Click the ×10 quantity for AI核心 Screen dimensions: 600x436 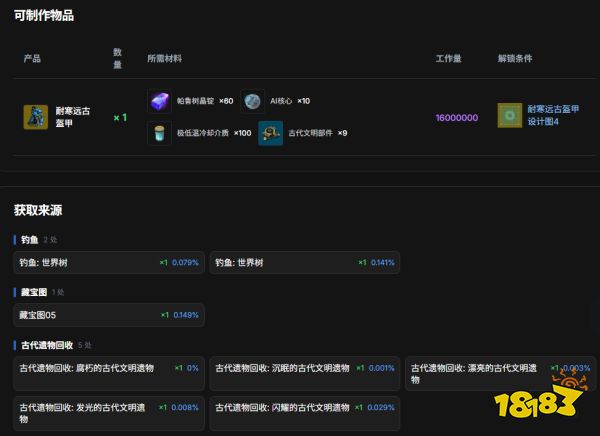(303, 101)
